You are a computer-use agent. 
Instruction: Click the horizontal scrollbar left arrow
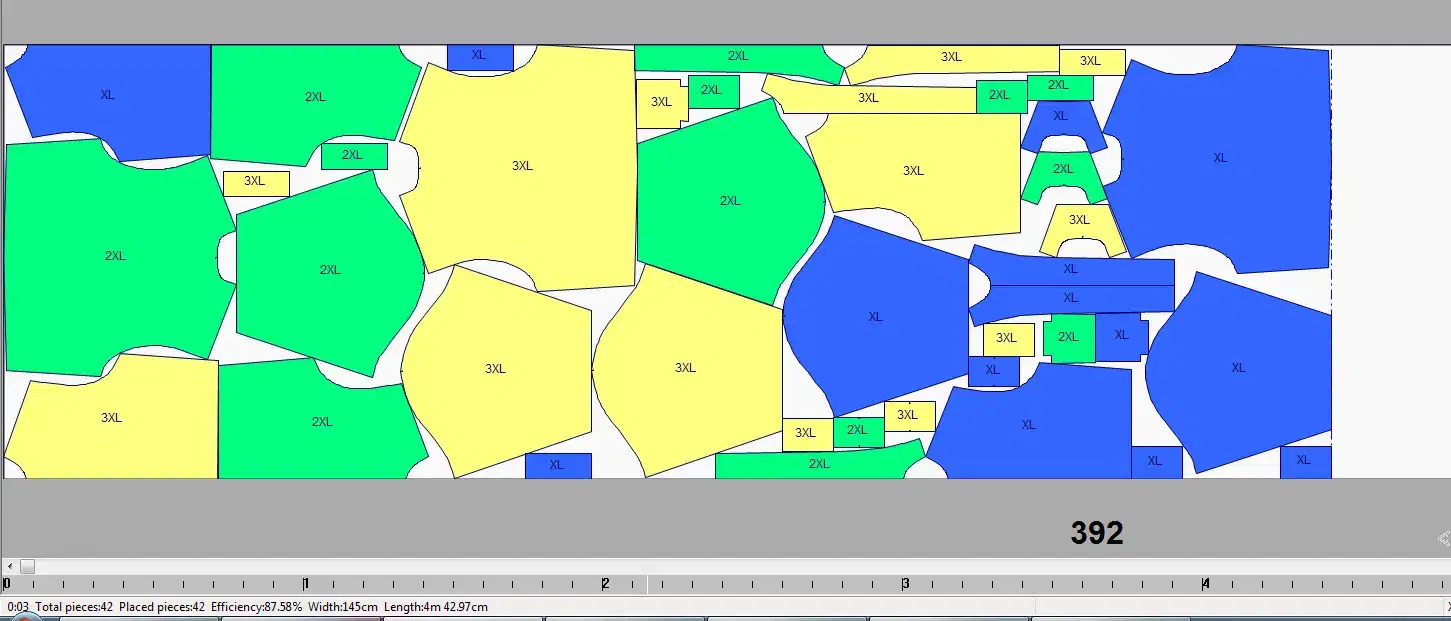[x=9, y=567]
